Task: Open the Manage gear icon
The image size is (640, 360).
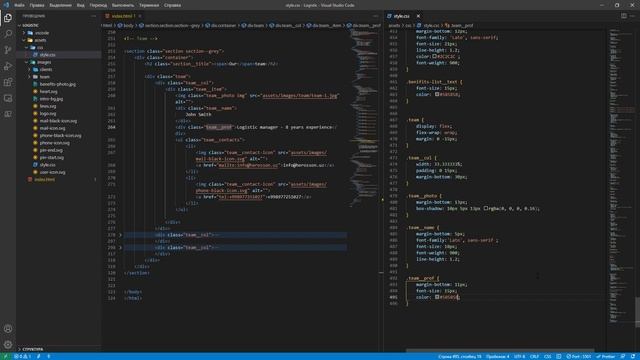Action: pos(8,345)
